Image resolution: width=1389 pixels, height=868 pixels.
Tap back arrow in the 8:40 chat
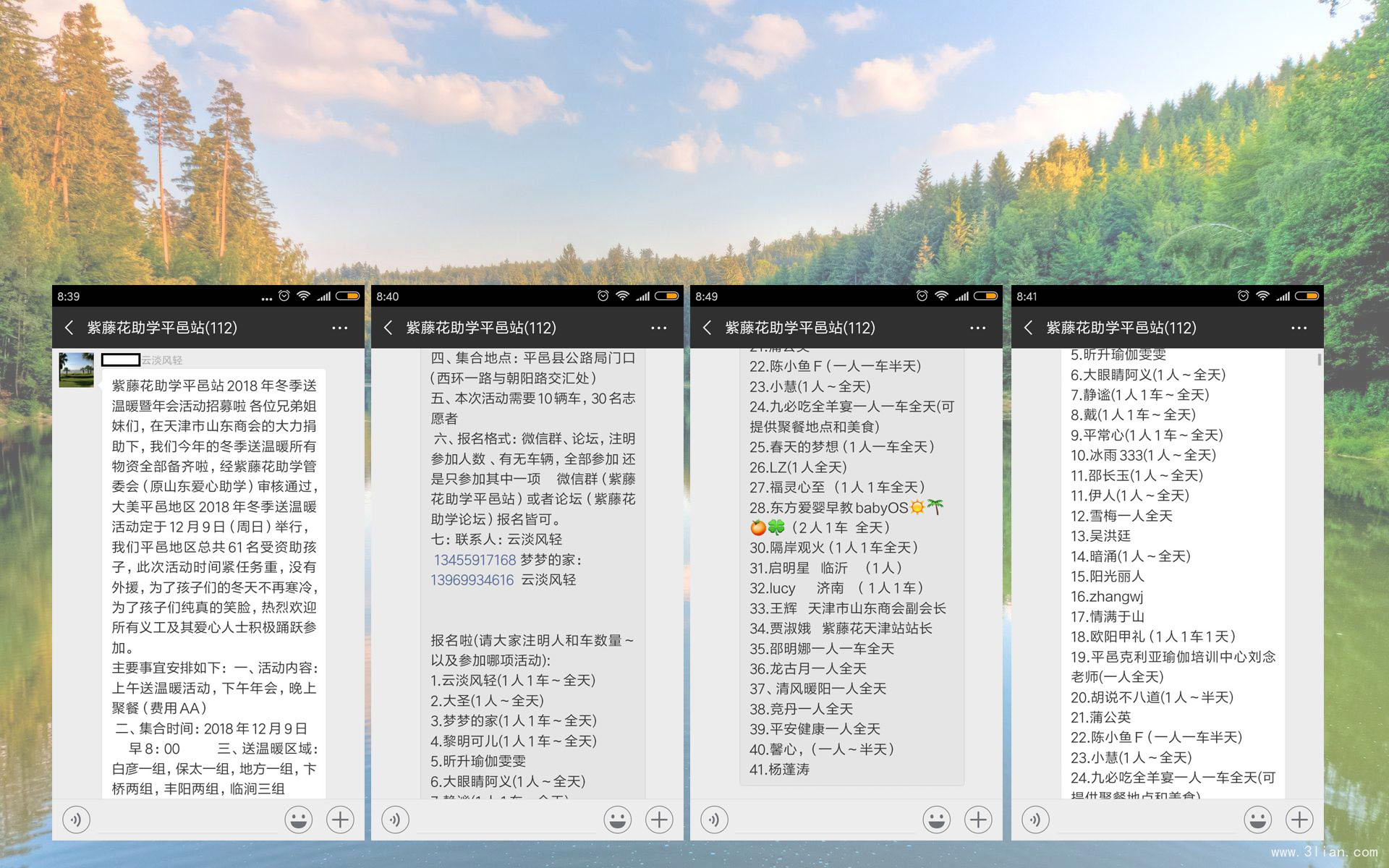388,328
